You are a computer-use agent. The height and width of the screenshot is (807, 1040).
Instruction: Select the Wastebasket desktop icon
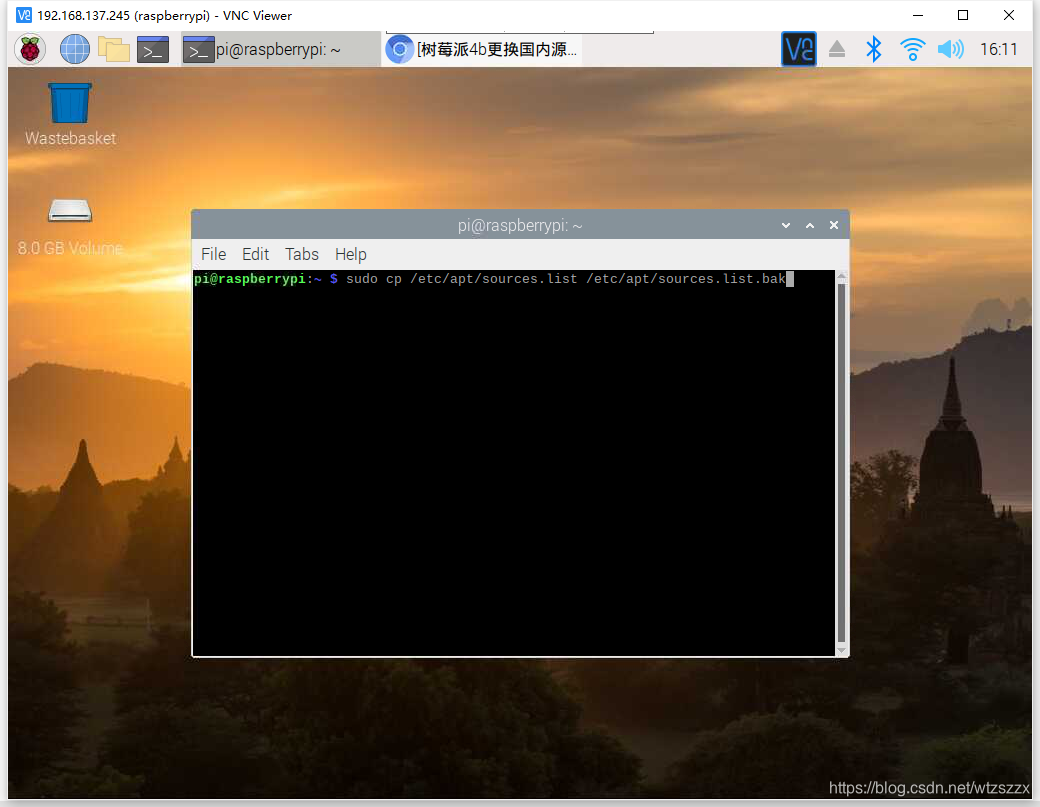[70, 114]
